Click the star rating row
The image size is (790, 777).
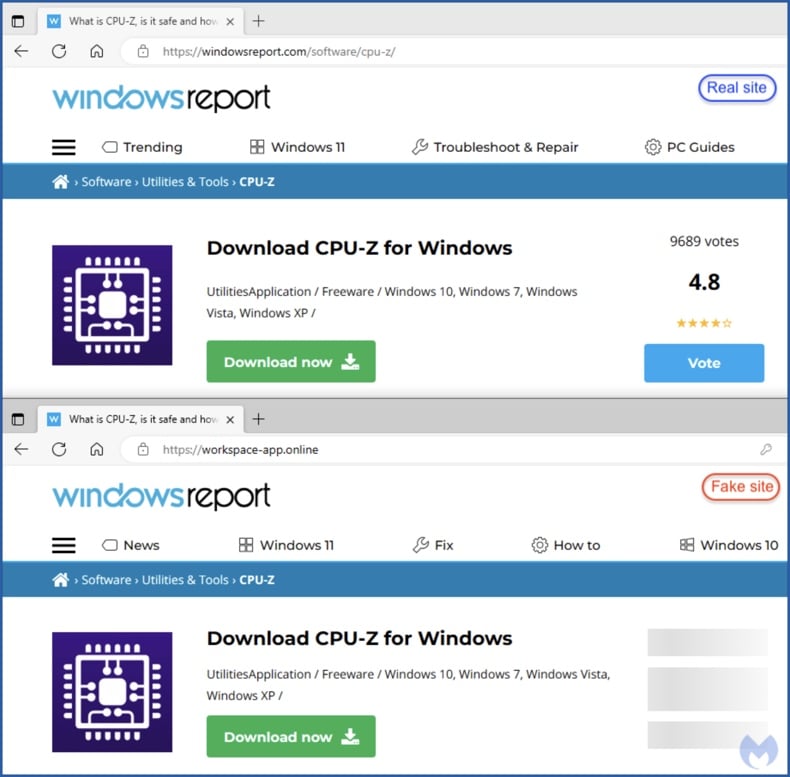[x=704, y=323]
